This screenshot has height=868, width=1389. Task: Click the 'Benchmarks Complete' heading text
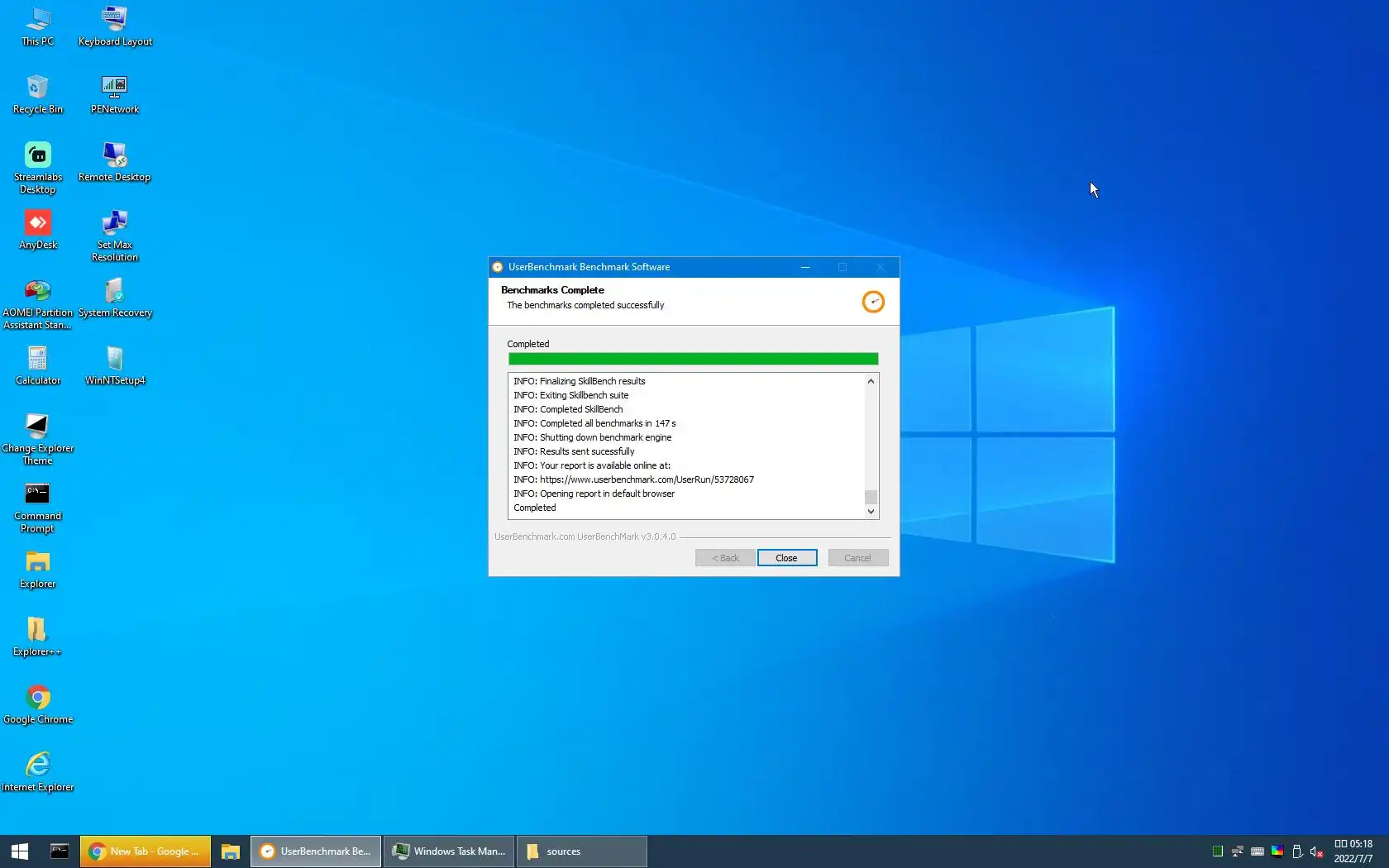[552, 290]
